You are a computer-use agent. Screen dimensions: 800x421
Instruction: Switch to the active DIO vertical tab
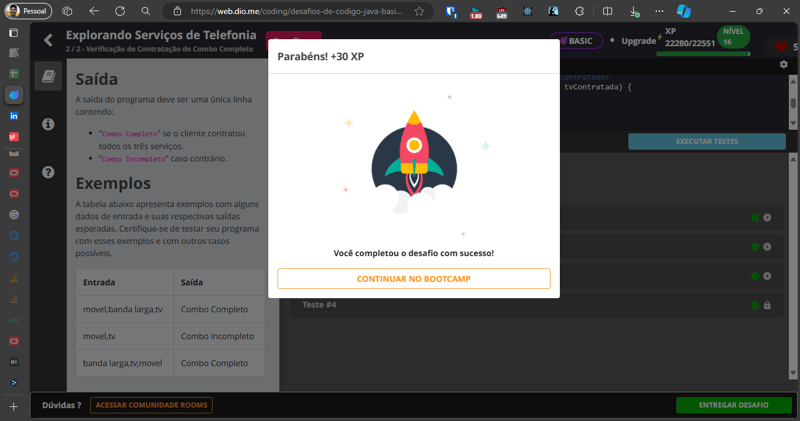point(14,95)
